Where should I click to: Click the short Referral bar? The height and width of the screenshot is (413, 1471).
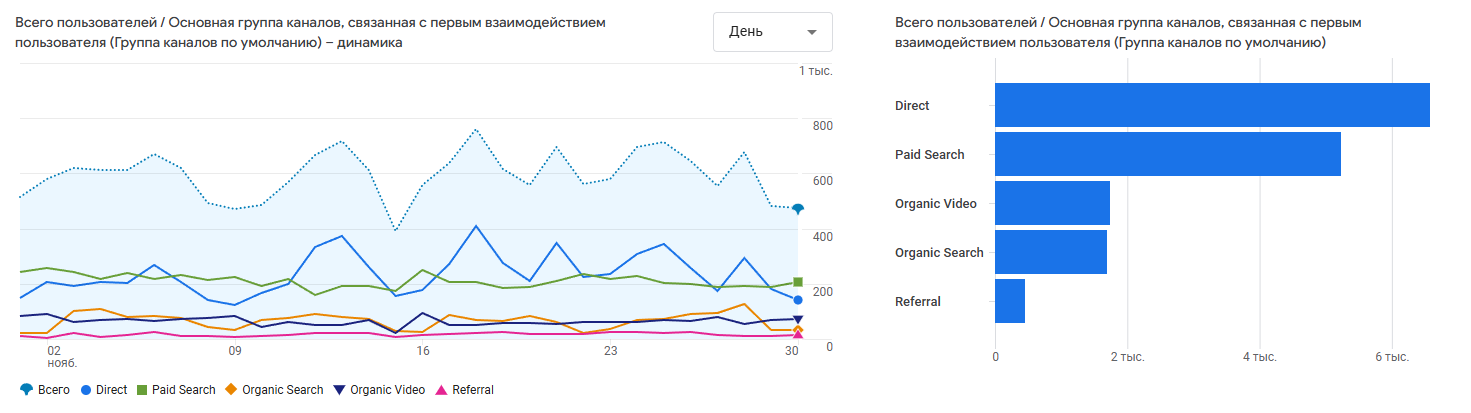(x=1010, y=301)
